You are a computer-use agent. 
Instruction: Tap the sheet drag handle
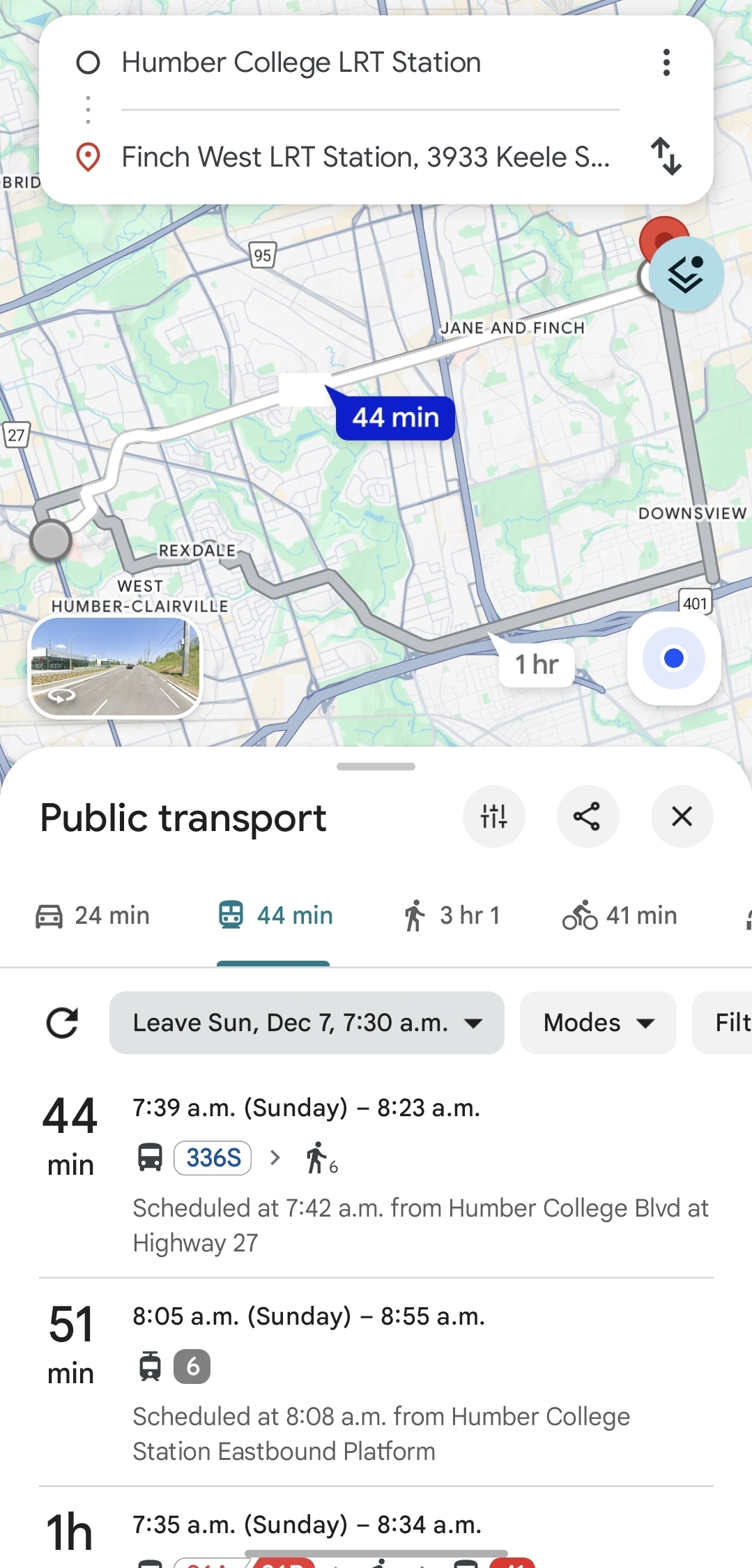pyautogui.click(x=376, y=766)
